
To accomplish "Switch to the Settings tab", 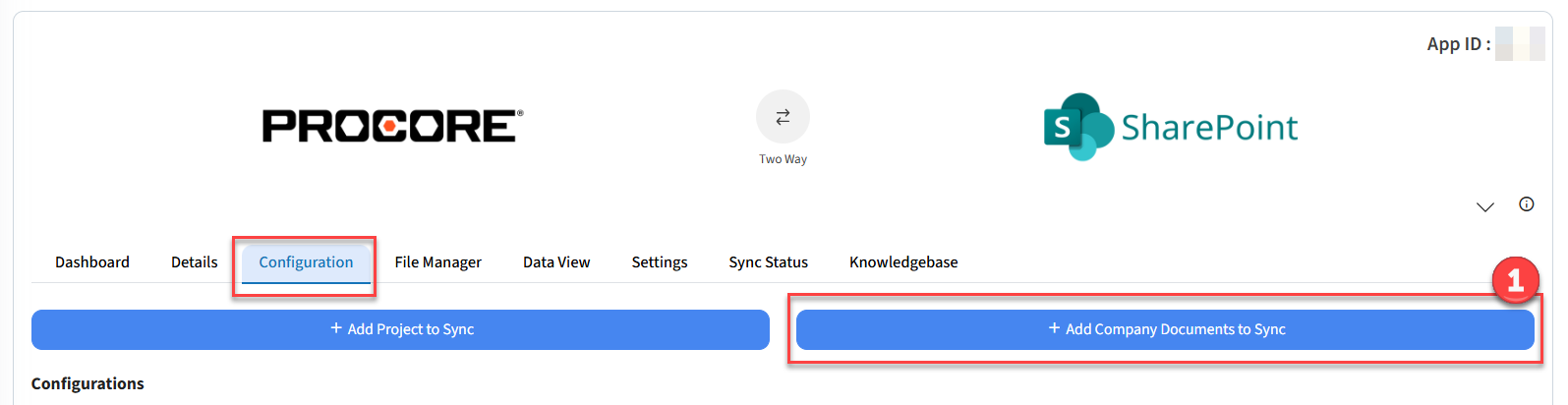I will coord(659,262).
